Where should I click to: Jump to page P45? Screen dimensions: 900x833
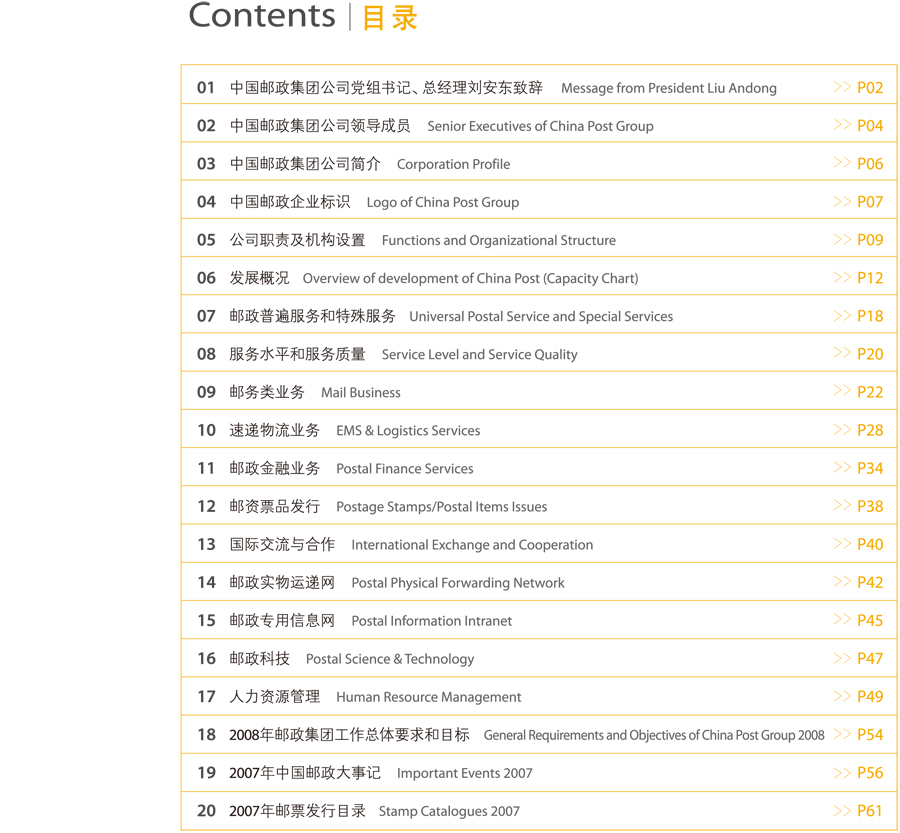tap(870, 621)
